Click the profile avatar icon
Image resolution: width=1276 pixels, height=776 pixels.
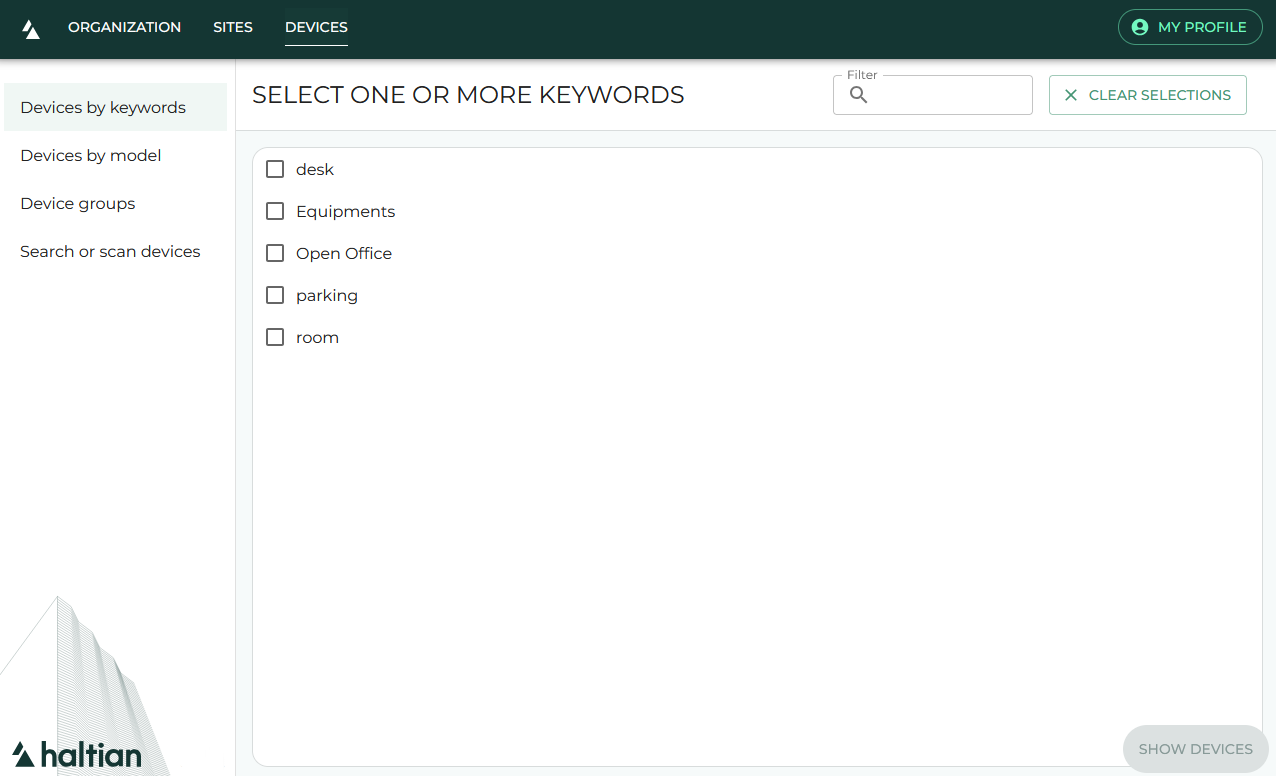1139,28
